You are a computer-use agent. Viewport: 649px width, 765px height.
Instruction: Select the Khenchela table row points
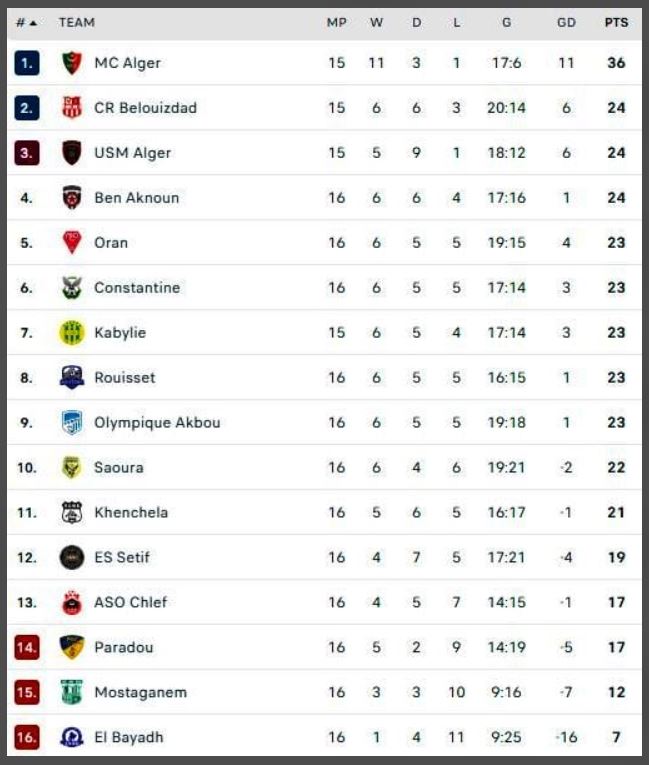616,512
